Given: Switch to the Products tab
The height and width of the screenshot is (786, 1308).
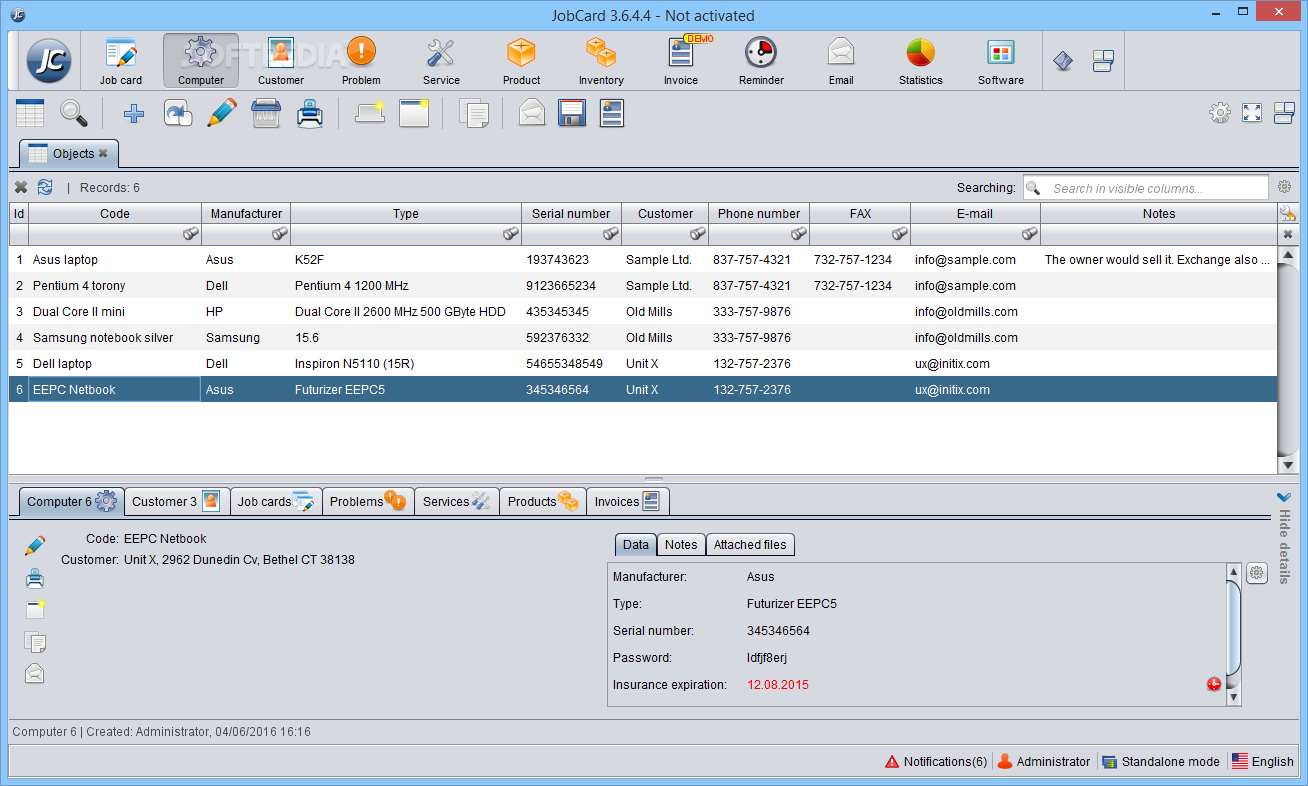Looking at the screenshot, I should coord(543,501).
